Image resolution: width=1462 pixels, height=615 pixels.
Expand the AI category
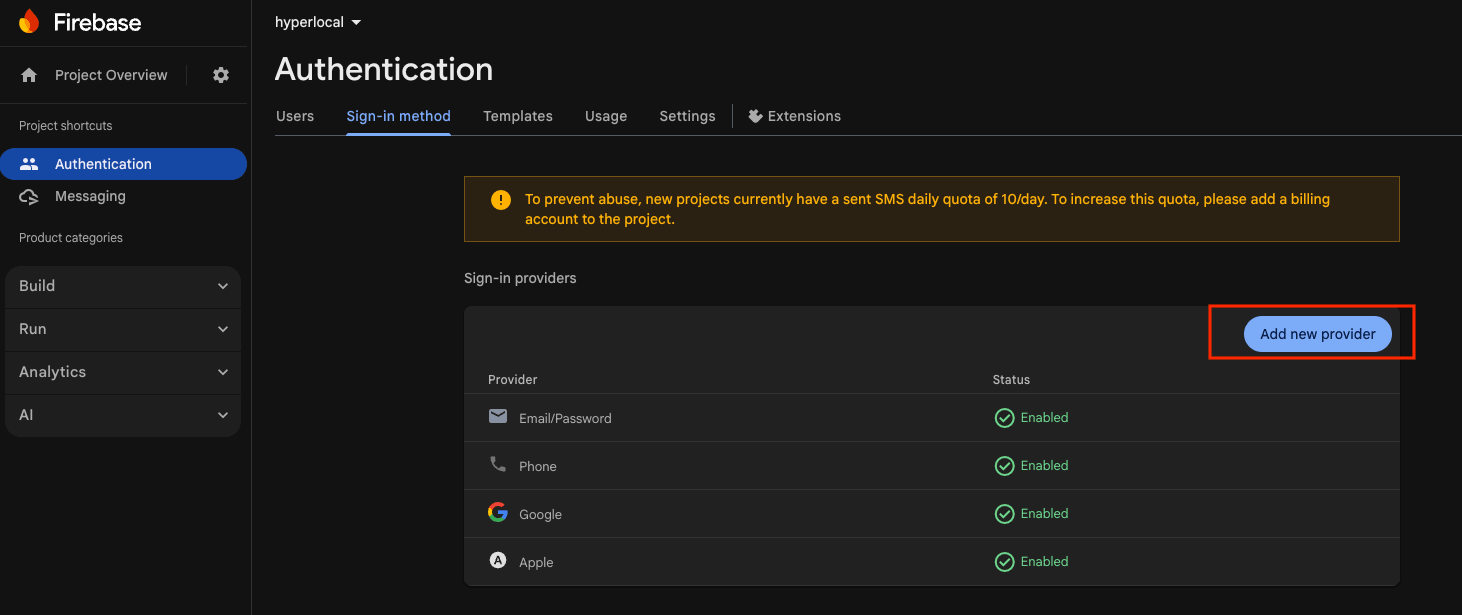tap(123, 415)
